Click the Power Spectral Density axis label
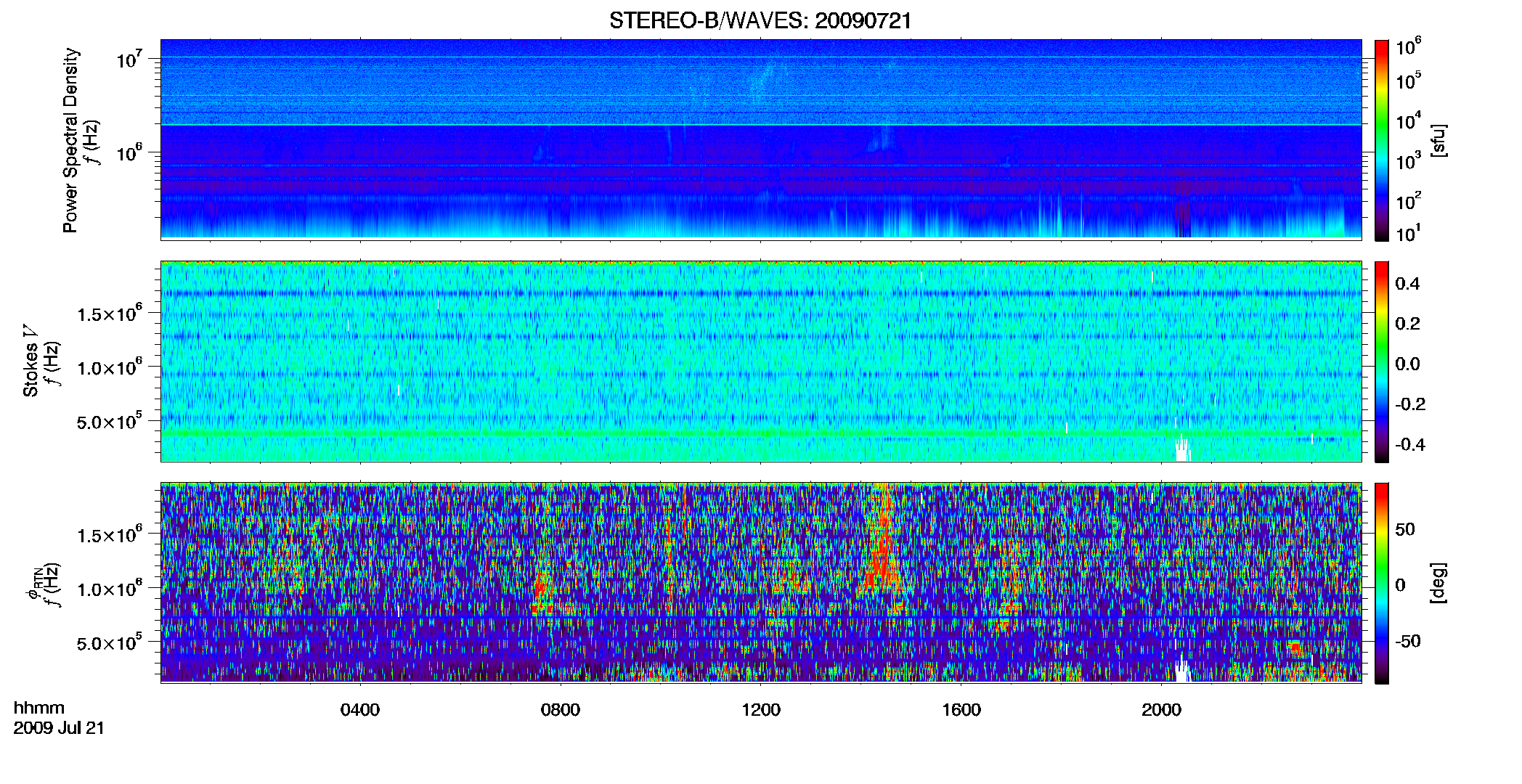 pyautogui.click(x=70, y=140)
